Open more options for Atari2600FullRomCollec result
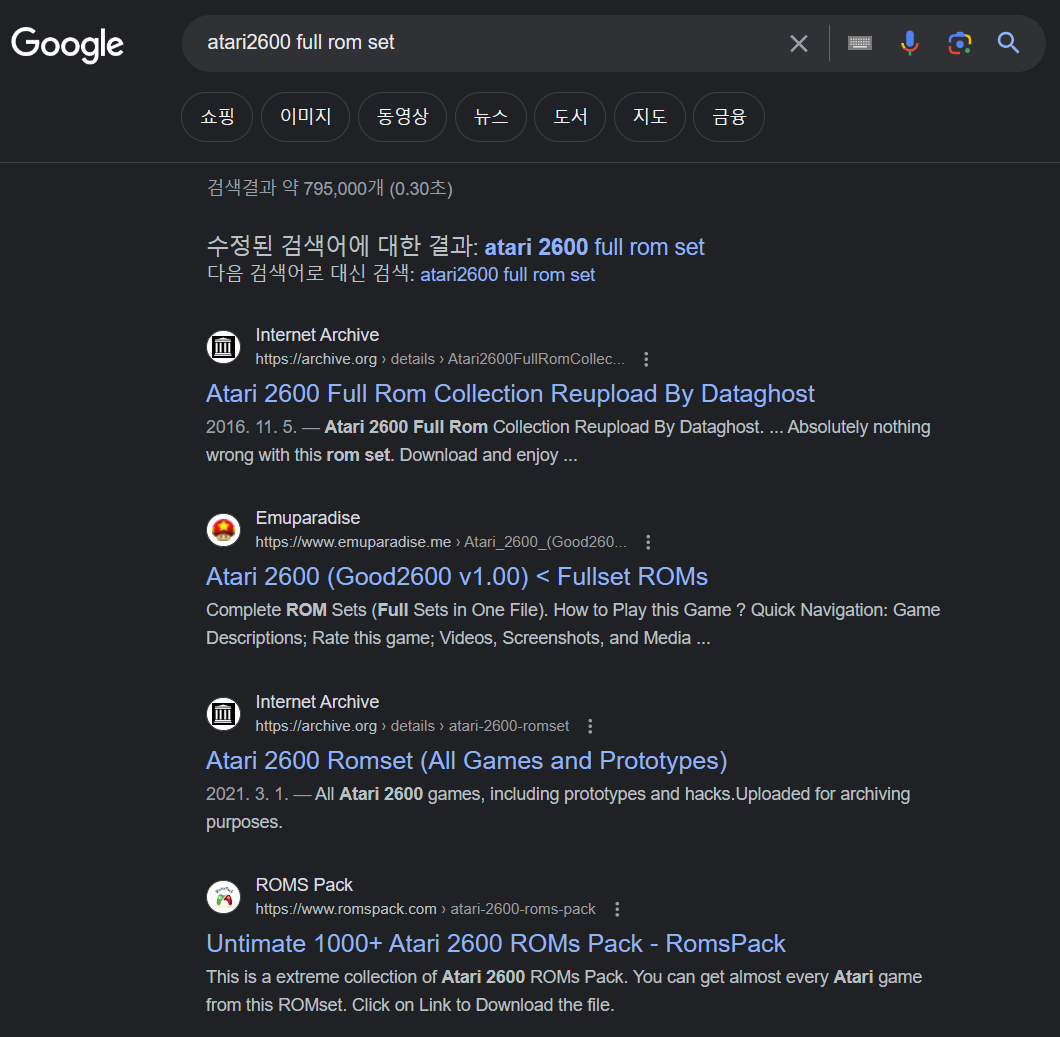This screenshot has width=1060, height=1037. coord(646,359)
